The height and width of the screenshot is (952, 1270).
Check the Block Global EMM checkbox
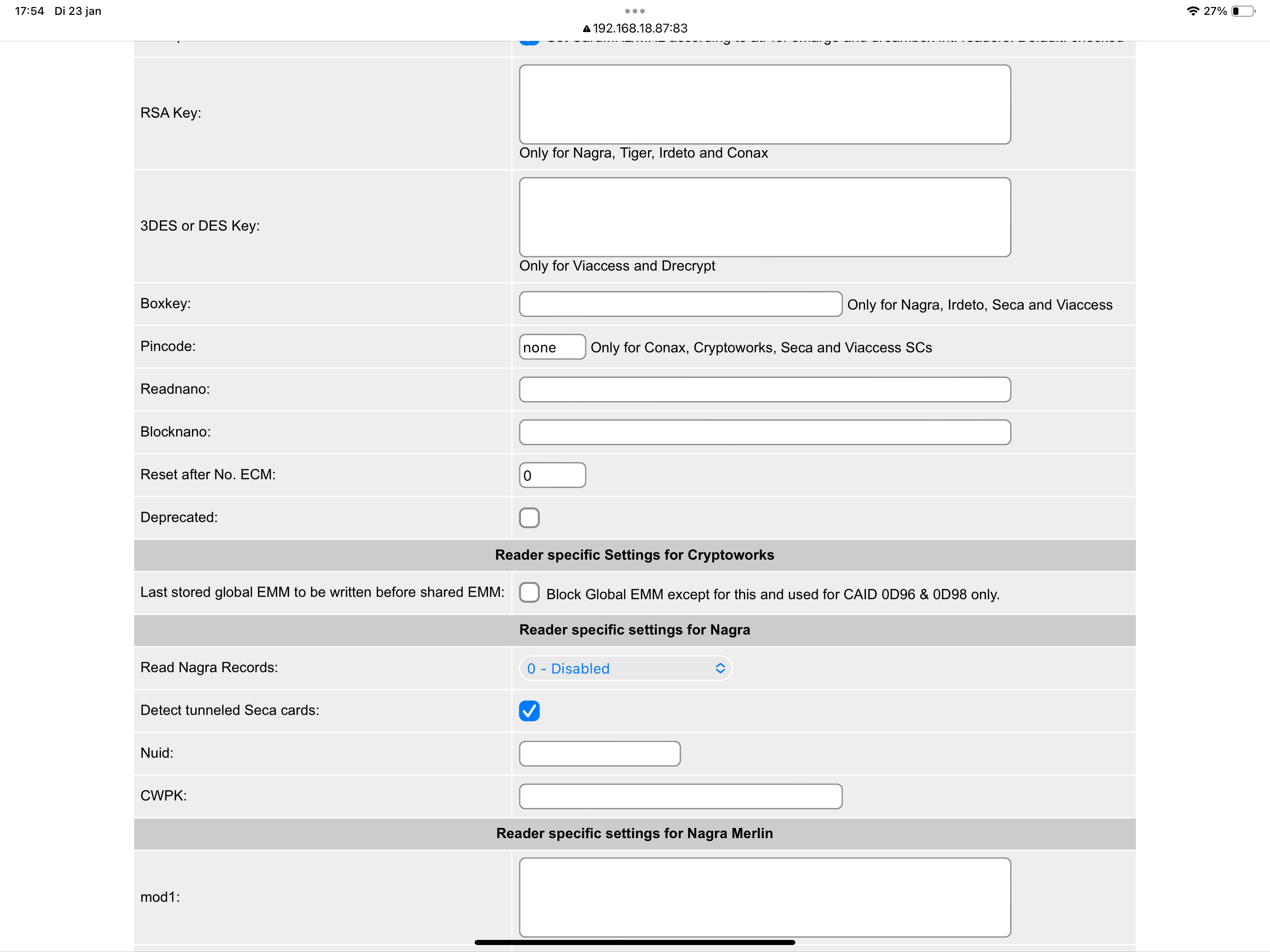(x=529, y=592)
